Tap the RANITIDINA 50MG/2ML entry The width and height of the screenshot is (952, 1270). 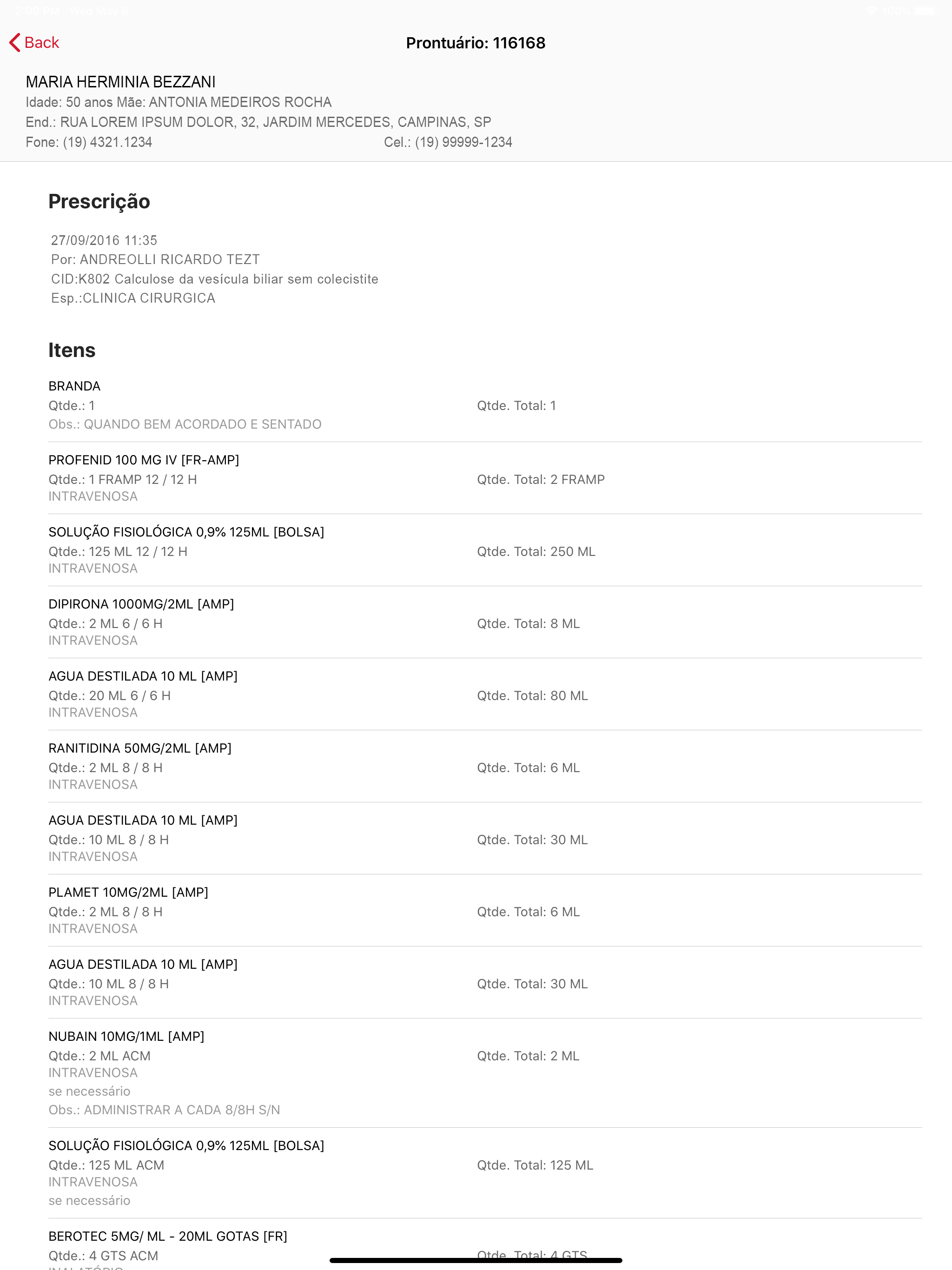[x=485, y=767]
